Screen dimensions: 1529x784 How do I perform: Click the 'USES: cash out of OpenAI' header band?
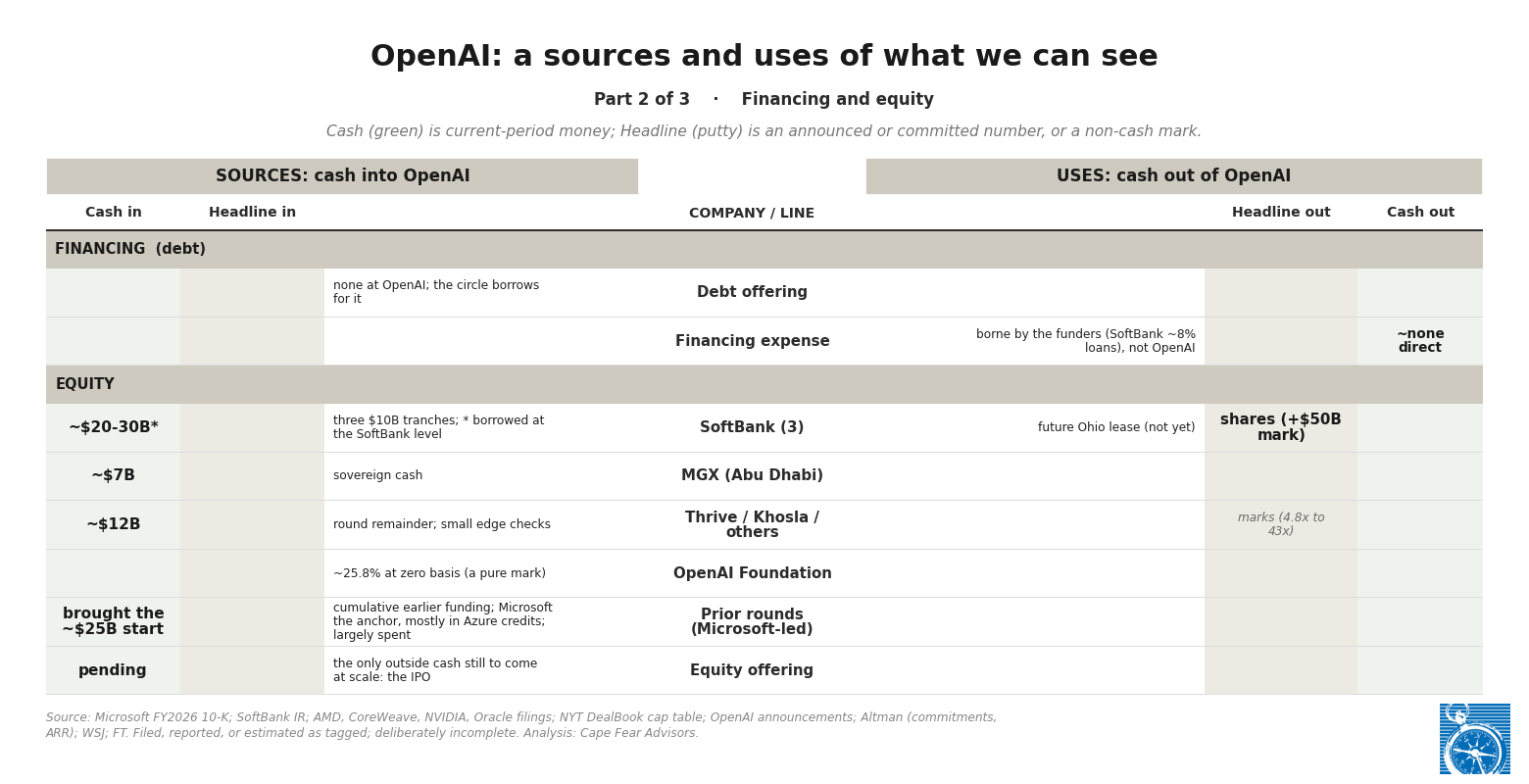click(x=1174, y=176)
